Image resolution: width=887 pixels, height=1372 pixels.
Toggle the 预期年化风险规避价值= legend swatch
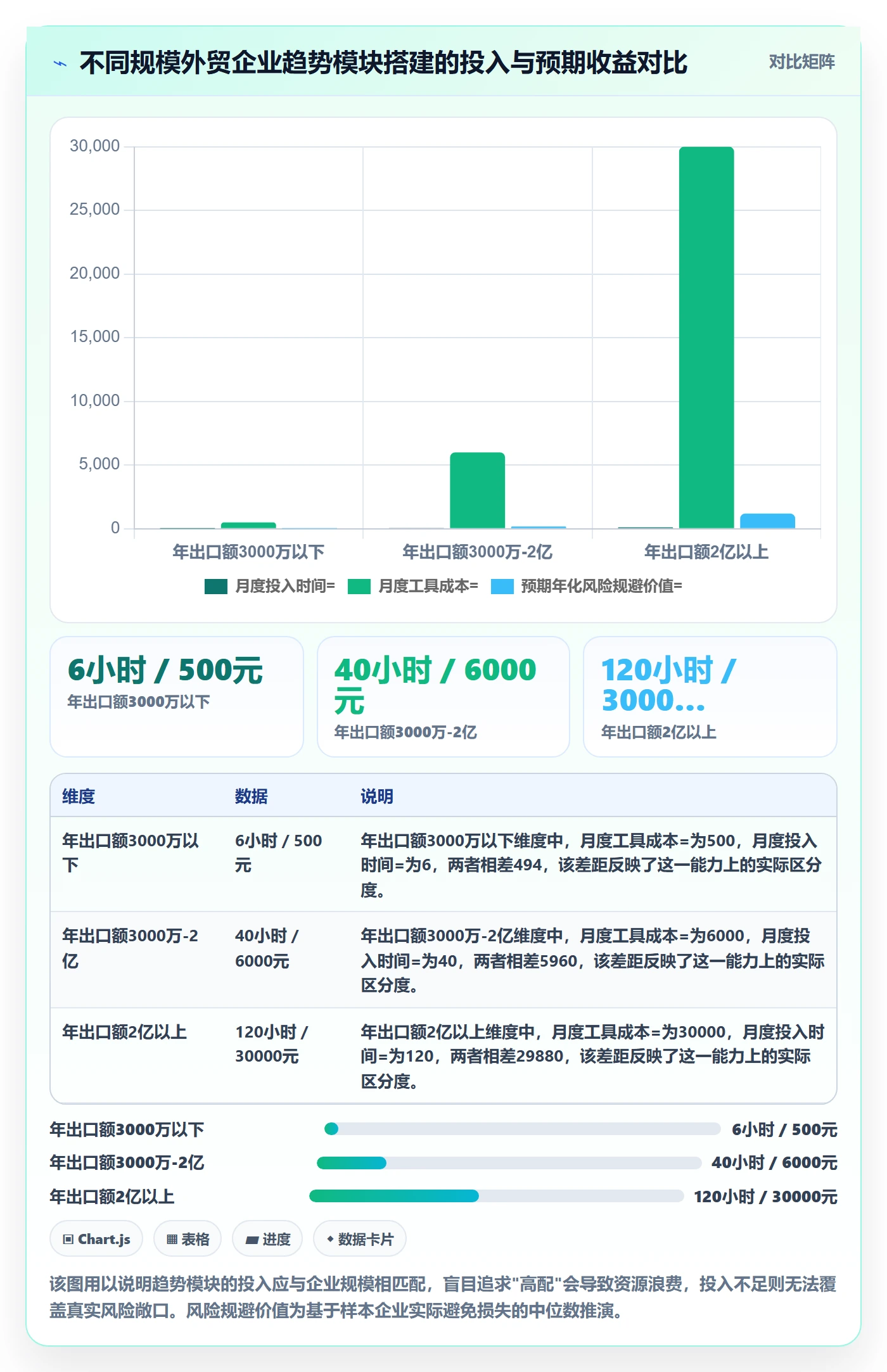502,587
